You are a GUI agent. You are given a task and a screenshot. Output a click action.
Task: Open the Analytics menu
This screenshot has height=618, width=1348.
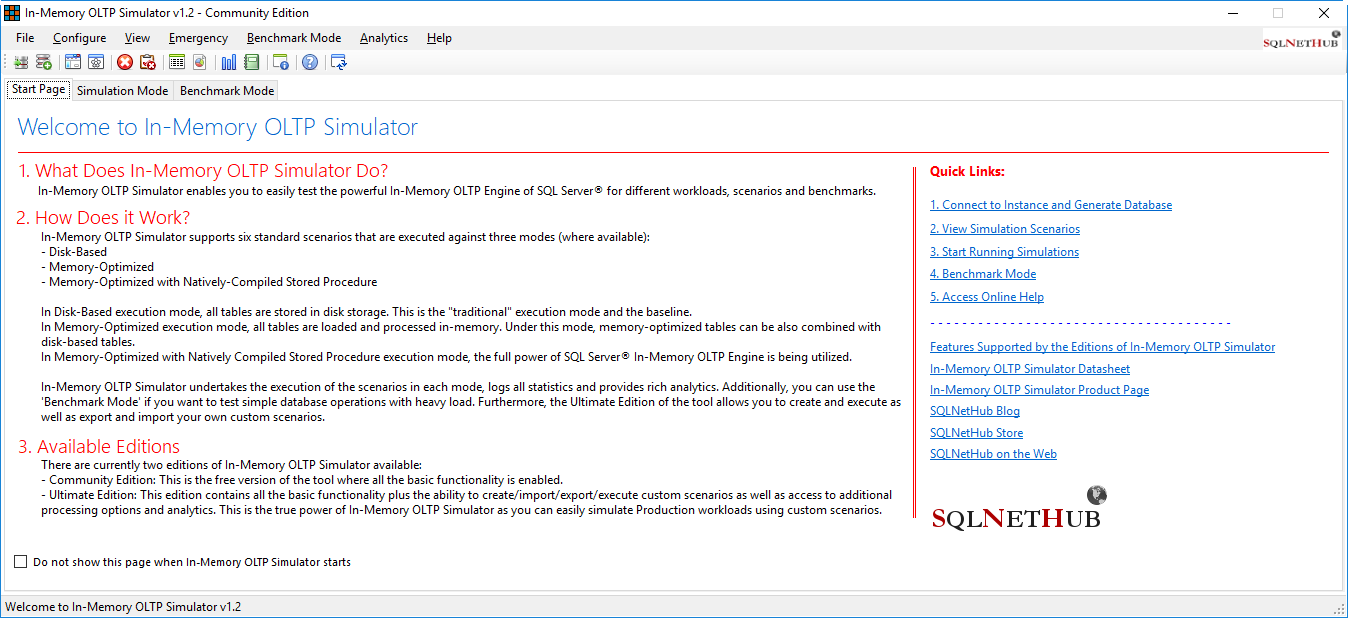coord(384,38)
